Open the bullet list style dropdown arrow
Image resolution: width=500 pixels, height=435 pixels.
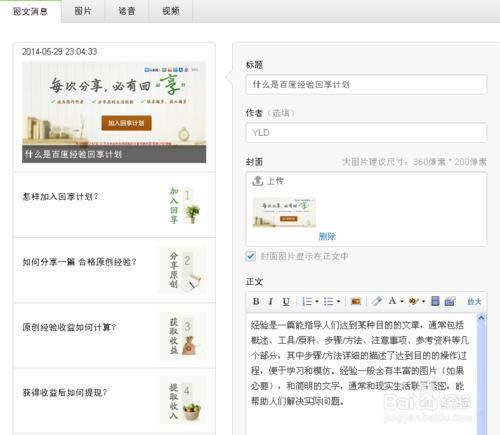point(338,301)
